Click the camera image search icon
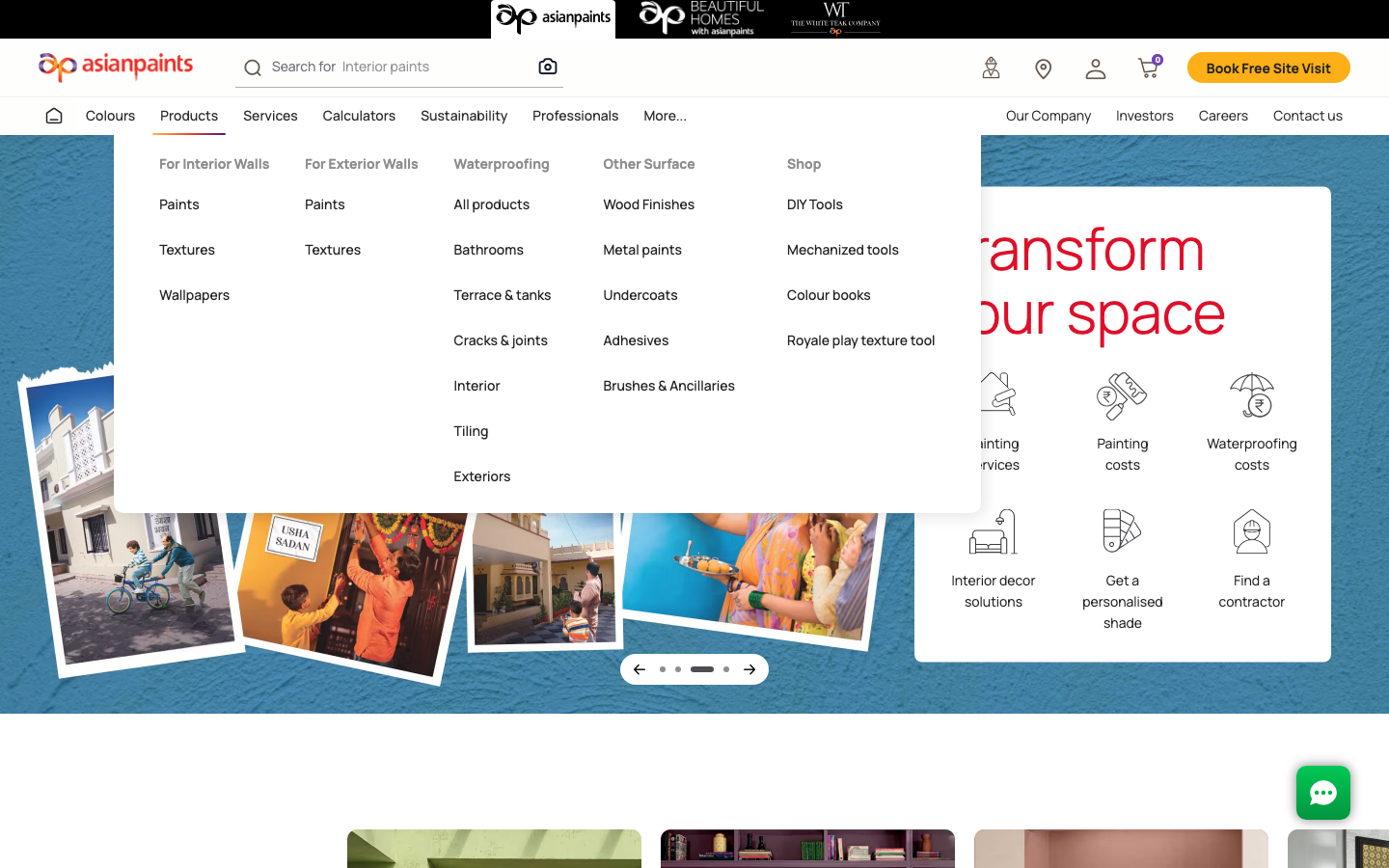The width and height of the screenshot is (1389, 868). click(548, 67)
